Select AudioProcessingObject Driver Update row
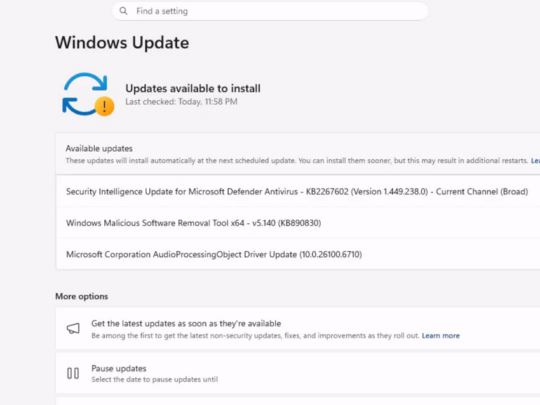Image resolution: width=540 pixels, height=405 pixels. click(x=298, y=254)
